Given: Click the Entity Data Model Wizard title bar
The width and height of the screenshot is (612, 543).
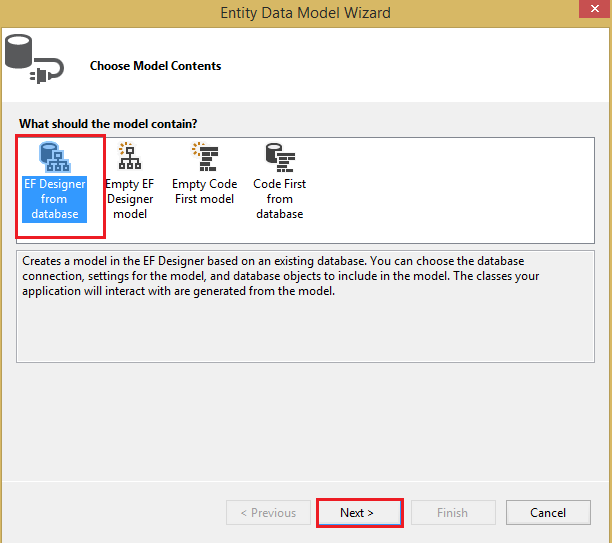Looking at the screenshot, I should (x=305, y=13).
